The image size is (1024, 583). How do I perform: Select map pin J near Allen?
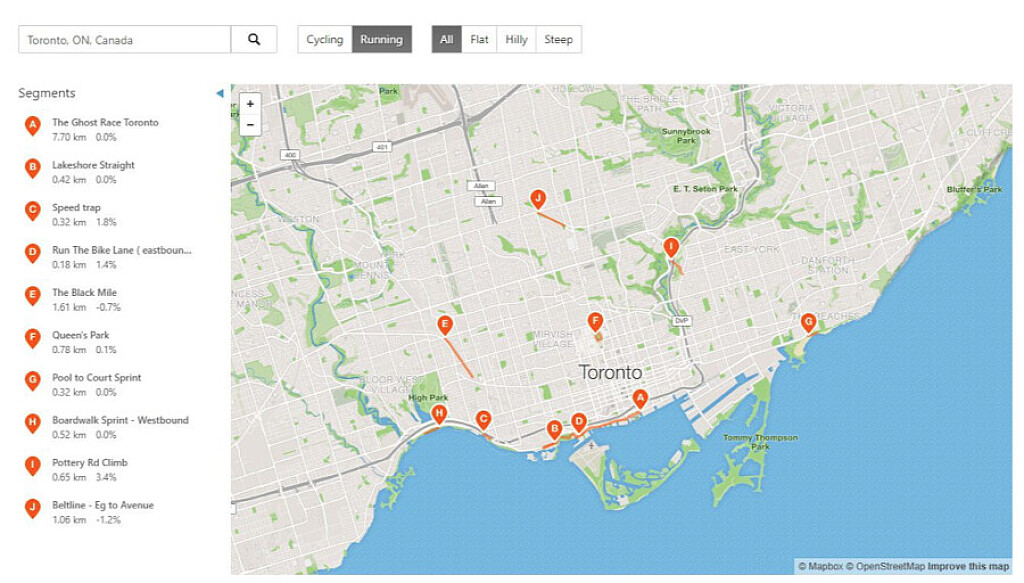[538, 197]
